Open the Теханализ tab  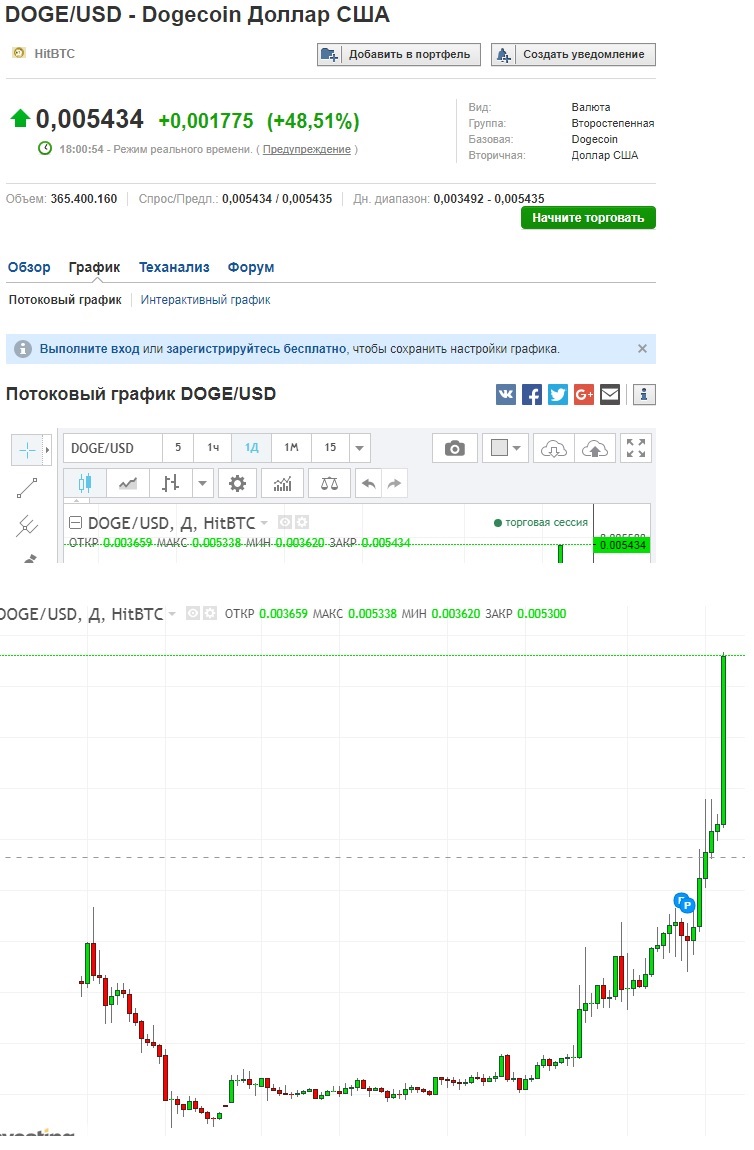point(175,268)
